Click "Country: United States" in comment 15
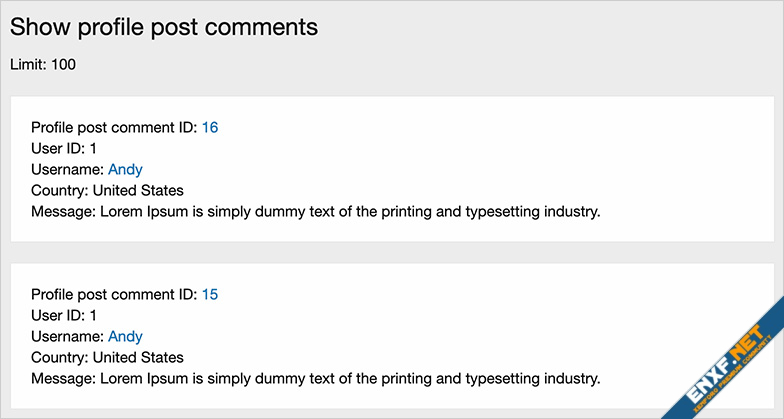 pyautogui.click(x=107, y=357)
